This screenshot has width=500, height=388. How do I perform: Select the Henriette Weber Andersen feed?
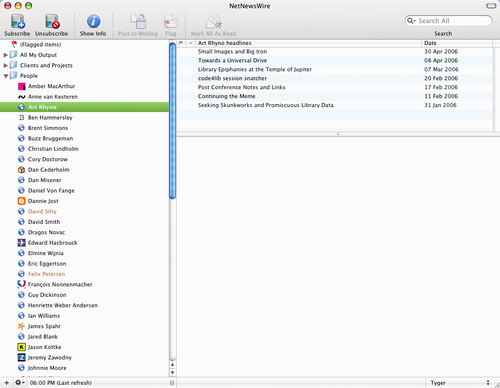pyautogui.click(x=63, y=305)
